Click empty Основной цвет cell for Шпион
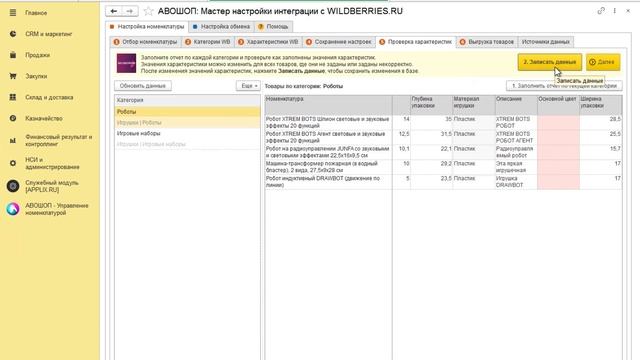This screenshot has height=360, width=640. 558,122
